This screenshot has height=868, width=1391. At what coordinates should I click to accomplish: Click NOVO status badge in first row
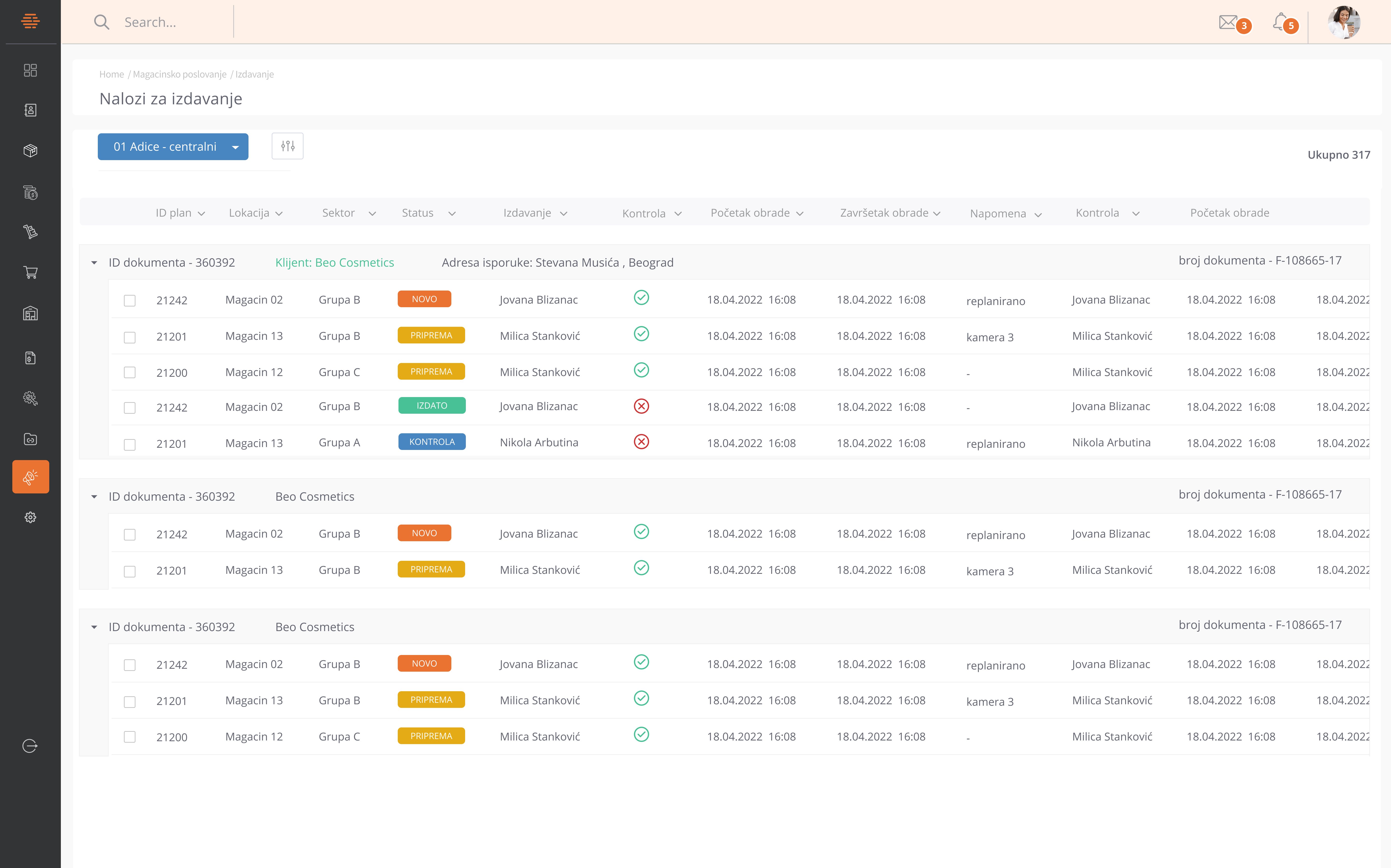424,299
